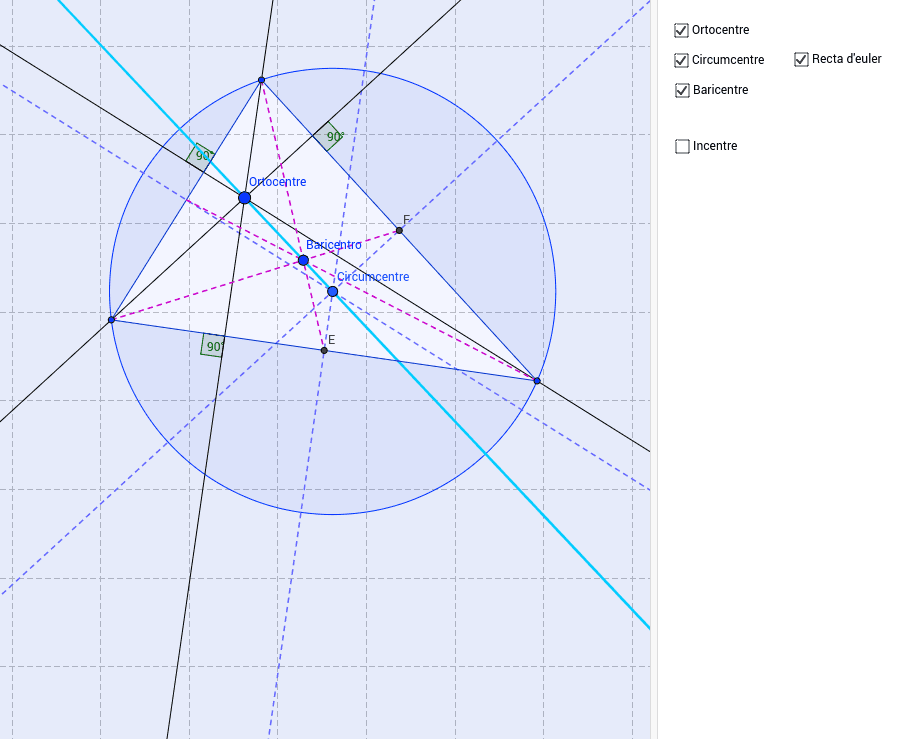Click the Recta d'euler label text
This screenshot has width=897, height=741.
pos(847,59)
